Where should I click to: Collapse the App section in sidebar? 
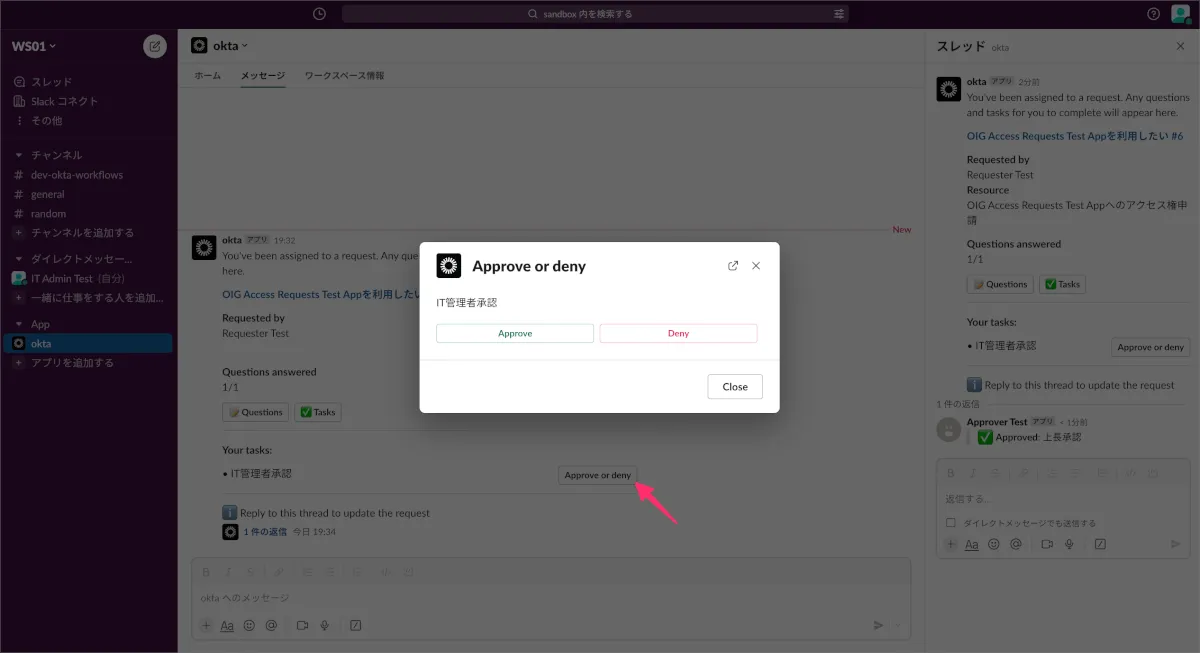[18, 324]
